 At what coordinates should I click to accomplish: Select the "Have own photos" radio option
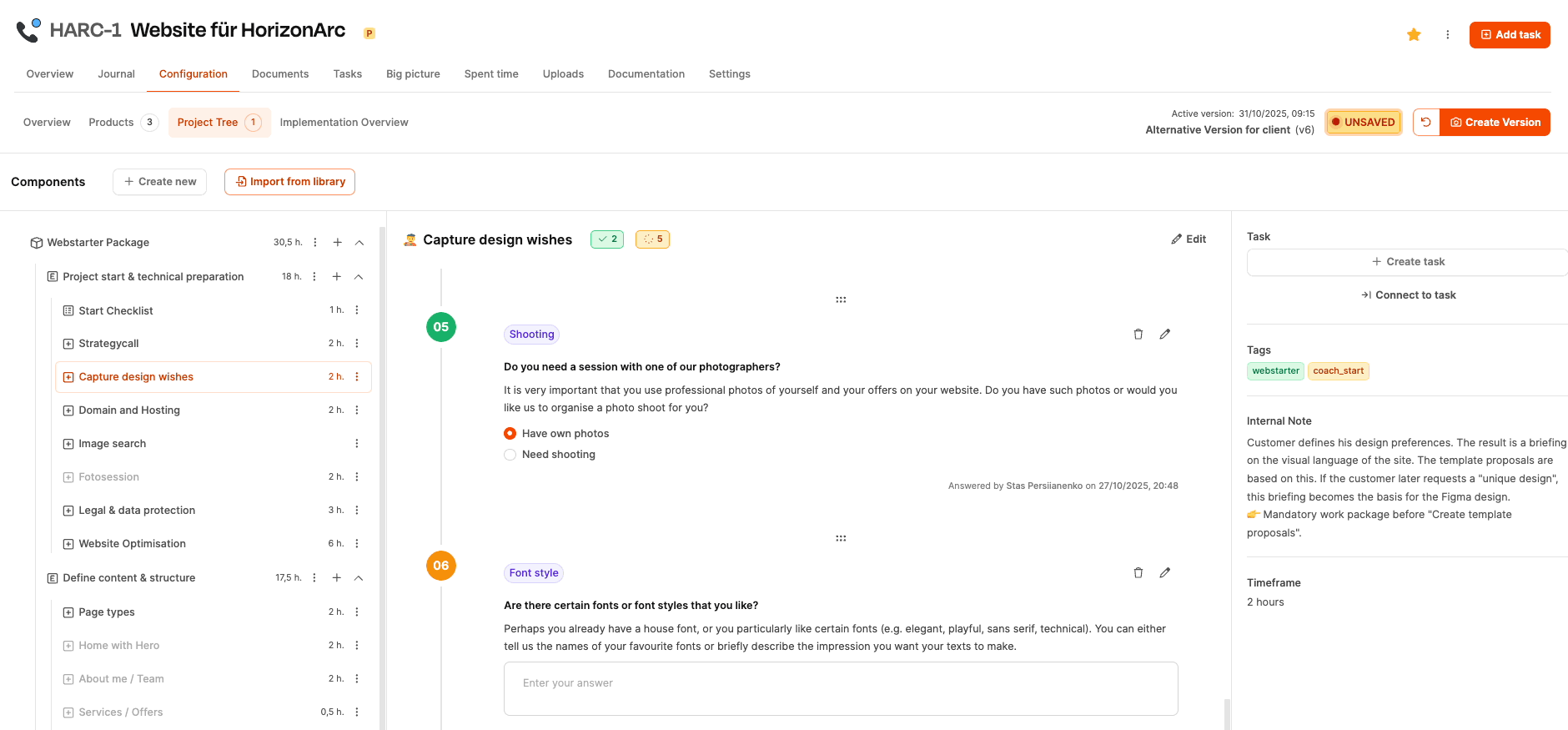(x=510, y=434)
